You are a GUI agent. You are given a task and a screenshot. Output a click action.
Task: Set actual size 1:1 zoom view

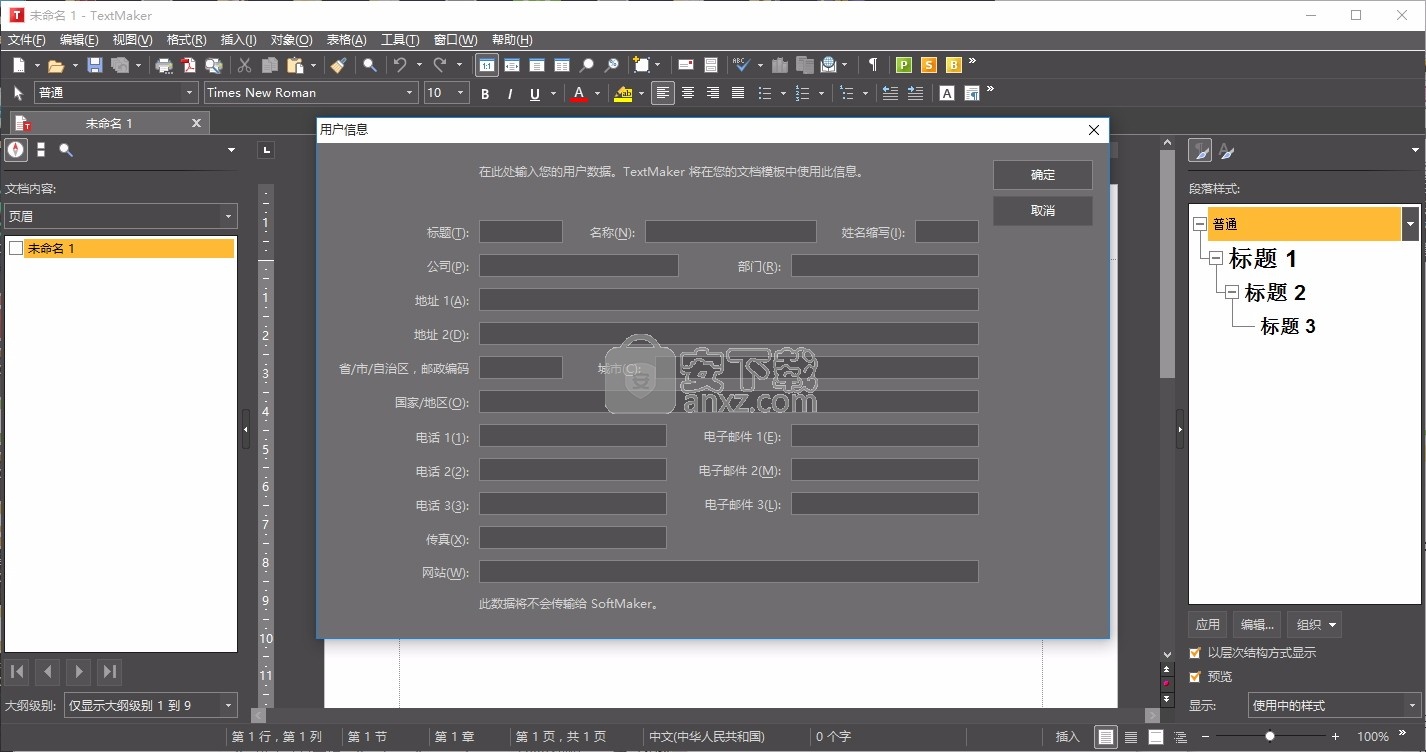coord(486,65)
